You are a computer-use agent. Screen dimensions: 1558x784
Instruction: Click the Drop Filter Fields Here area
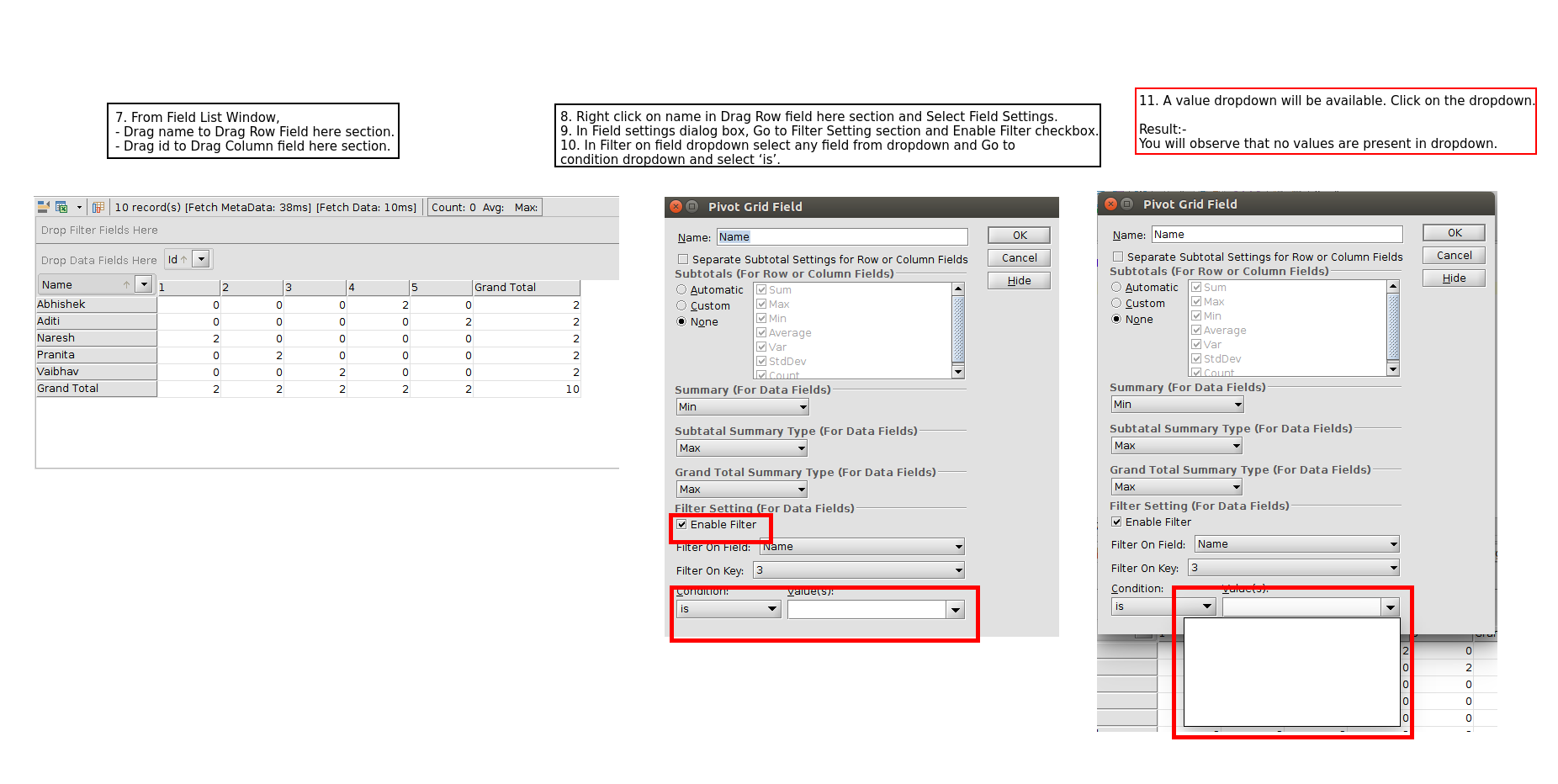click(x=326, y=230)
